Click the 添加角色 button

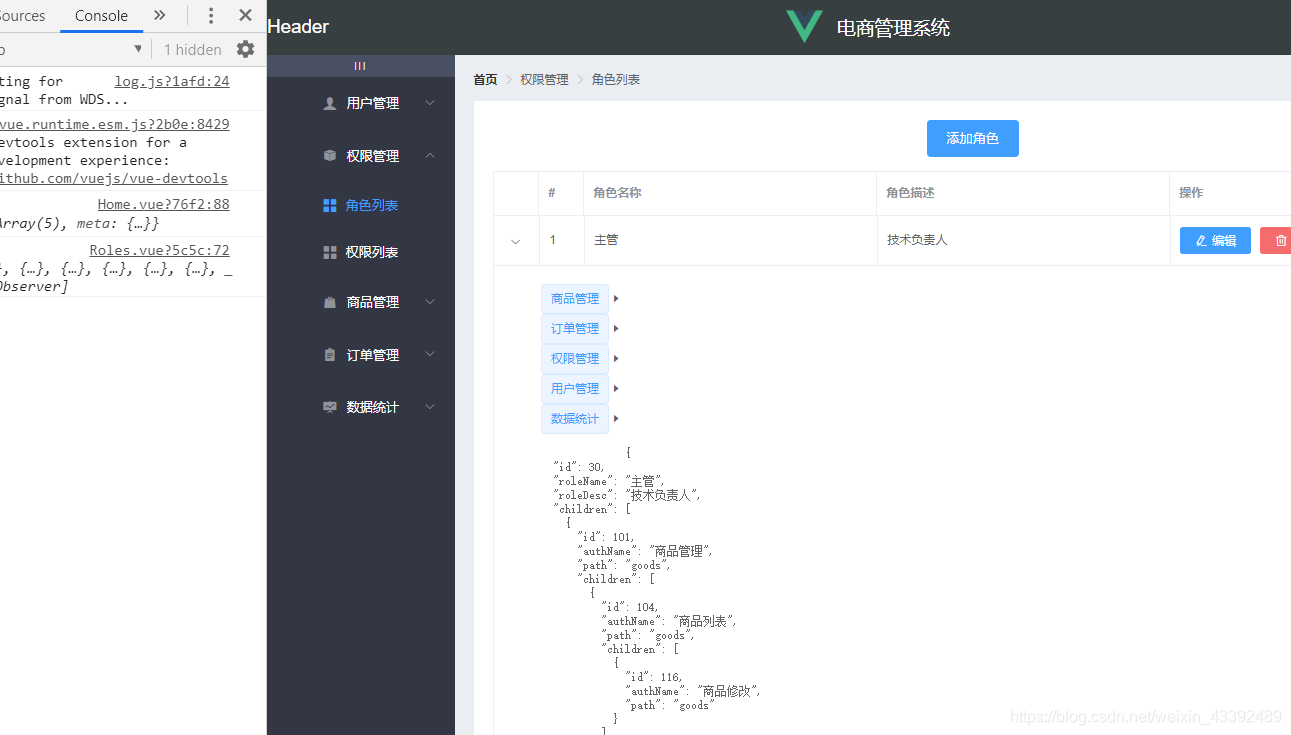point(973,138)
